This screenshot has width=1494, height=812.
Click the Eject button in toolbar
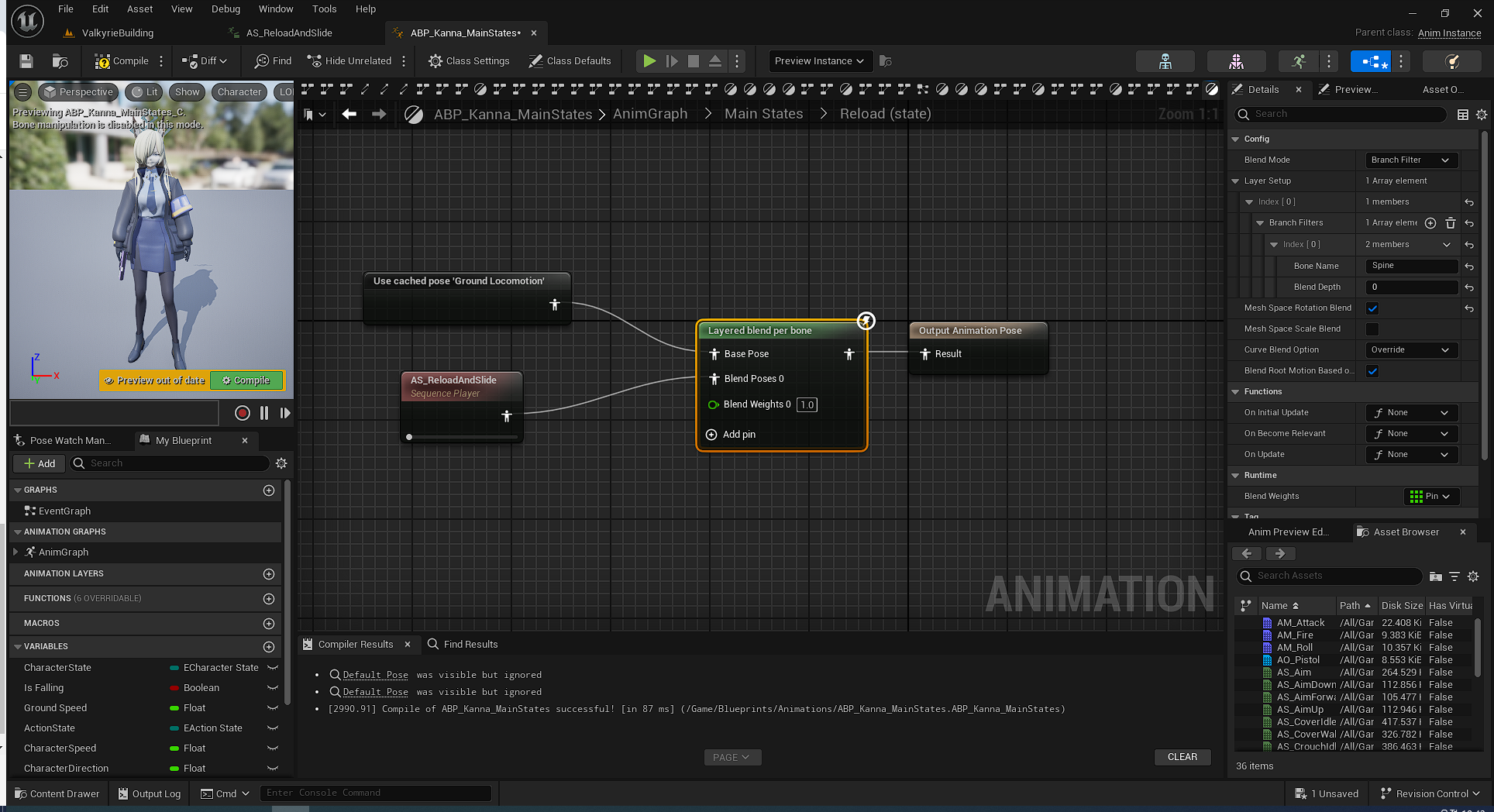pyautogui.click(x=715, y=61)
